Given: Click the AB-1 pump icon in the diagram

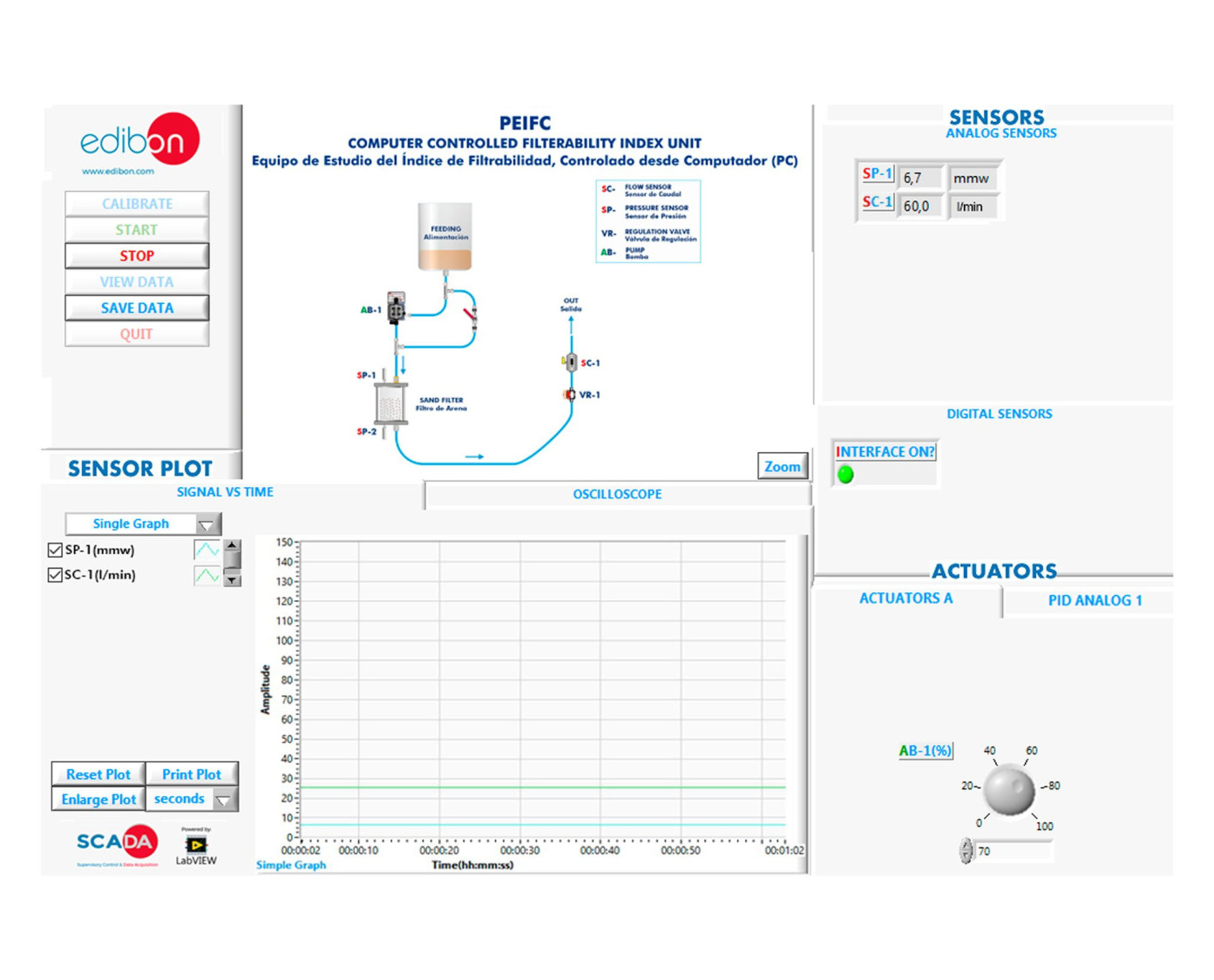Looking at the screenshot, I should point(397,308).
